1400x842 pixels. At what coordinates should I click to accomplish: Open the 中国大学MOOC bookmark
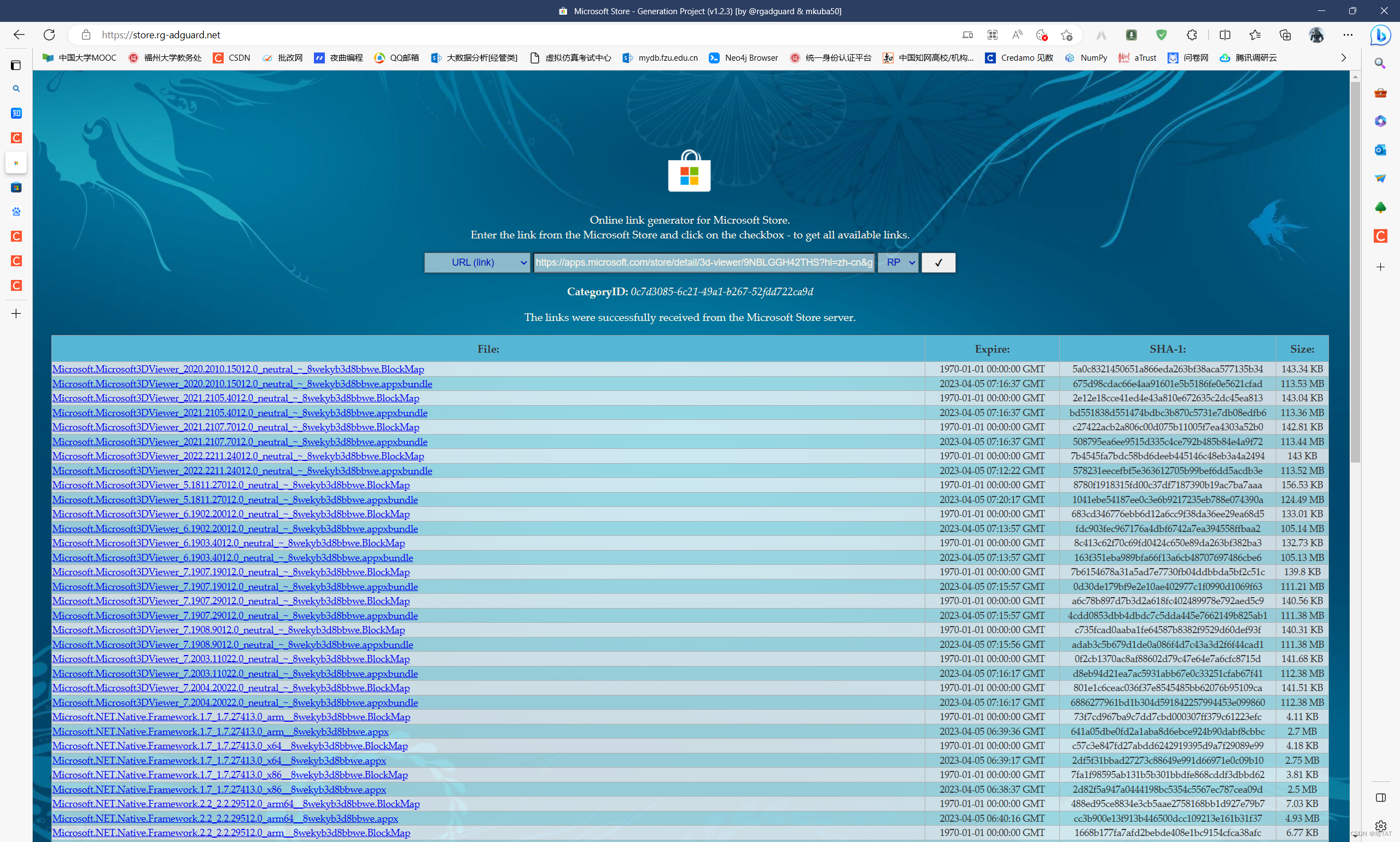click(x=79, y=57)
